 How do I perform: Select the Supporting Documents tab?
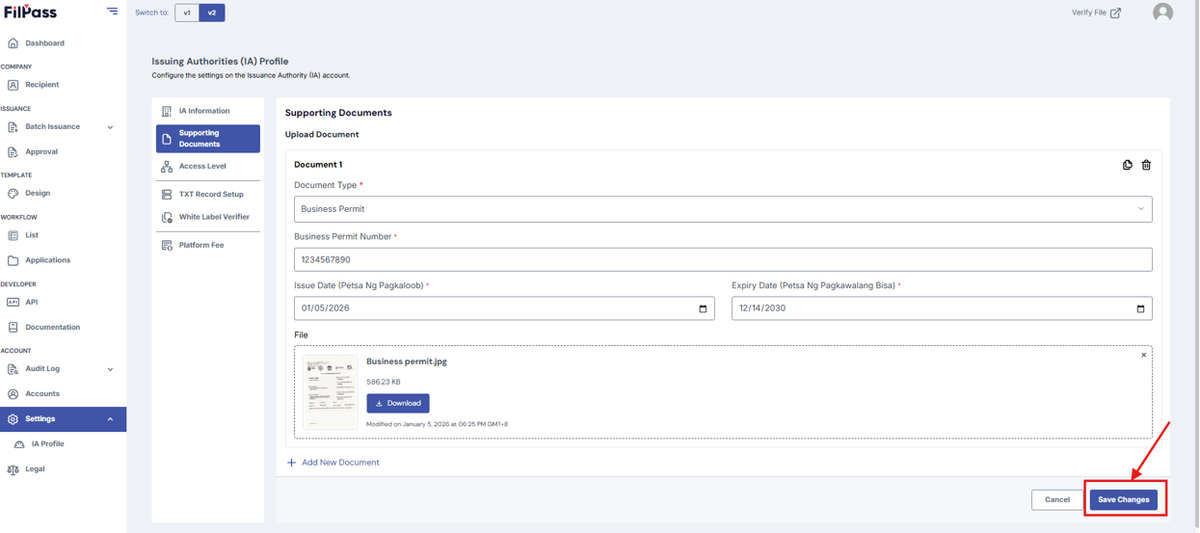click(x=208, y=139)
